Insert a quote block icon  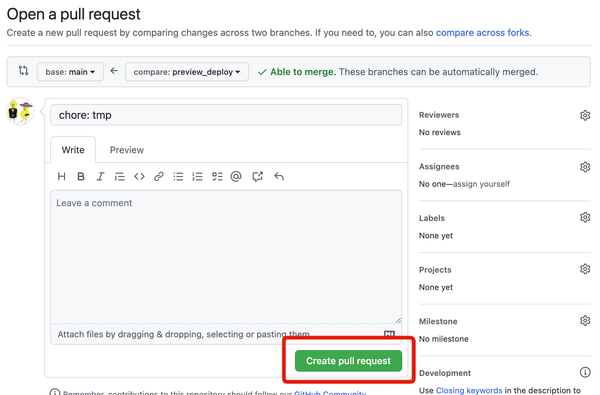(119, 176)
